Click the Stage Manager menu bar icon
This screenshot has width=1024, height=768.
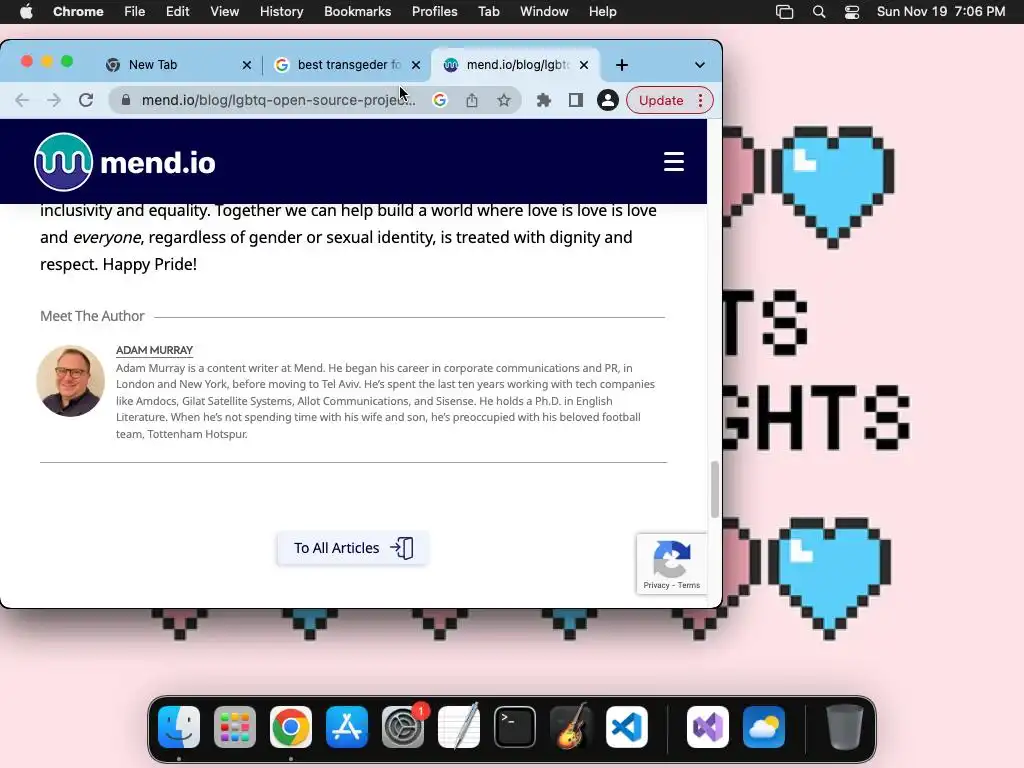point(784,12)
